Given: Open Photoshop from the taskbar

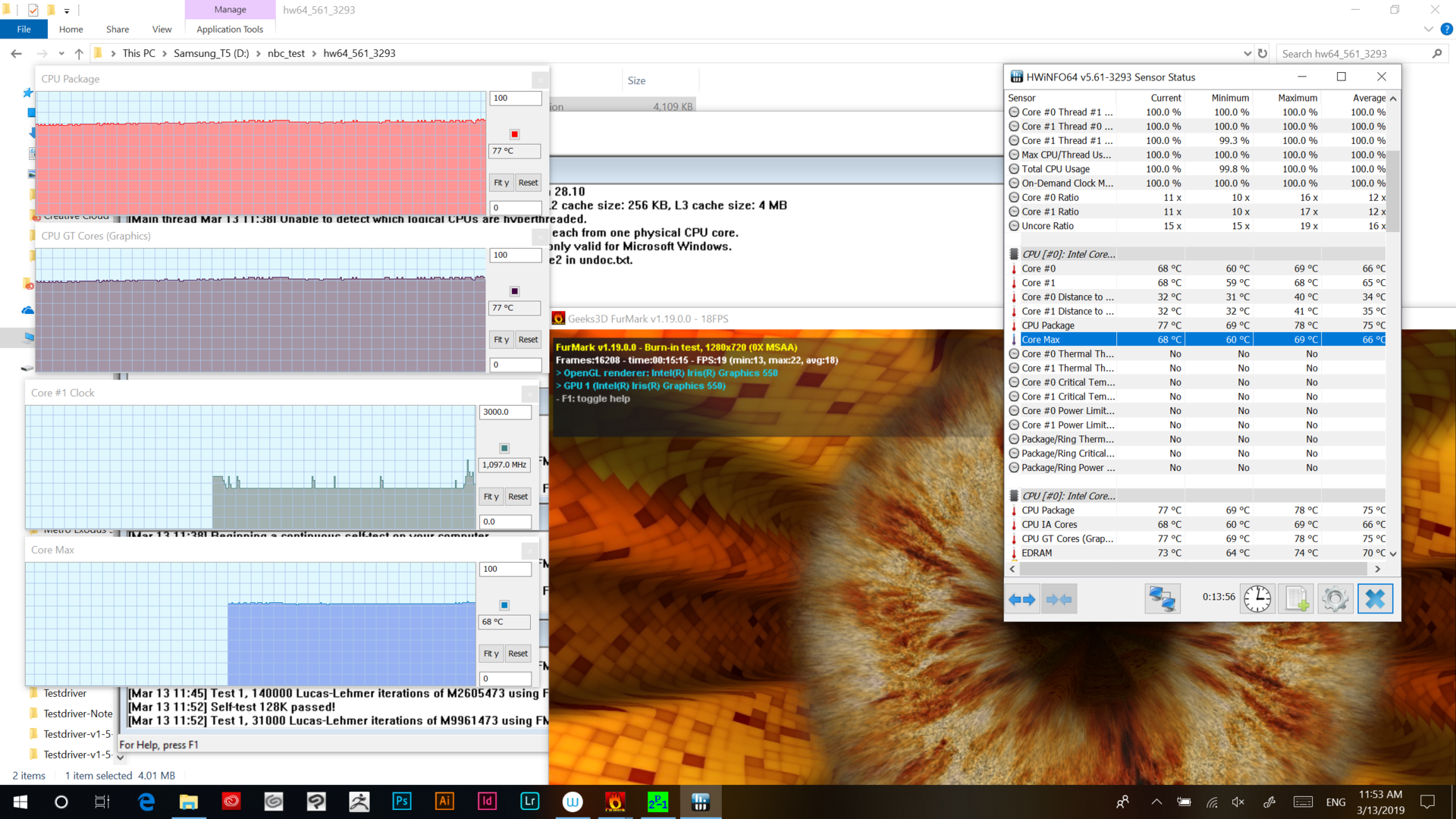Looking at the screenshot, I should 402,802.
